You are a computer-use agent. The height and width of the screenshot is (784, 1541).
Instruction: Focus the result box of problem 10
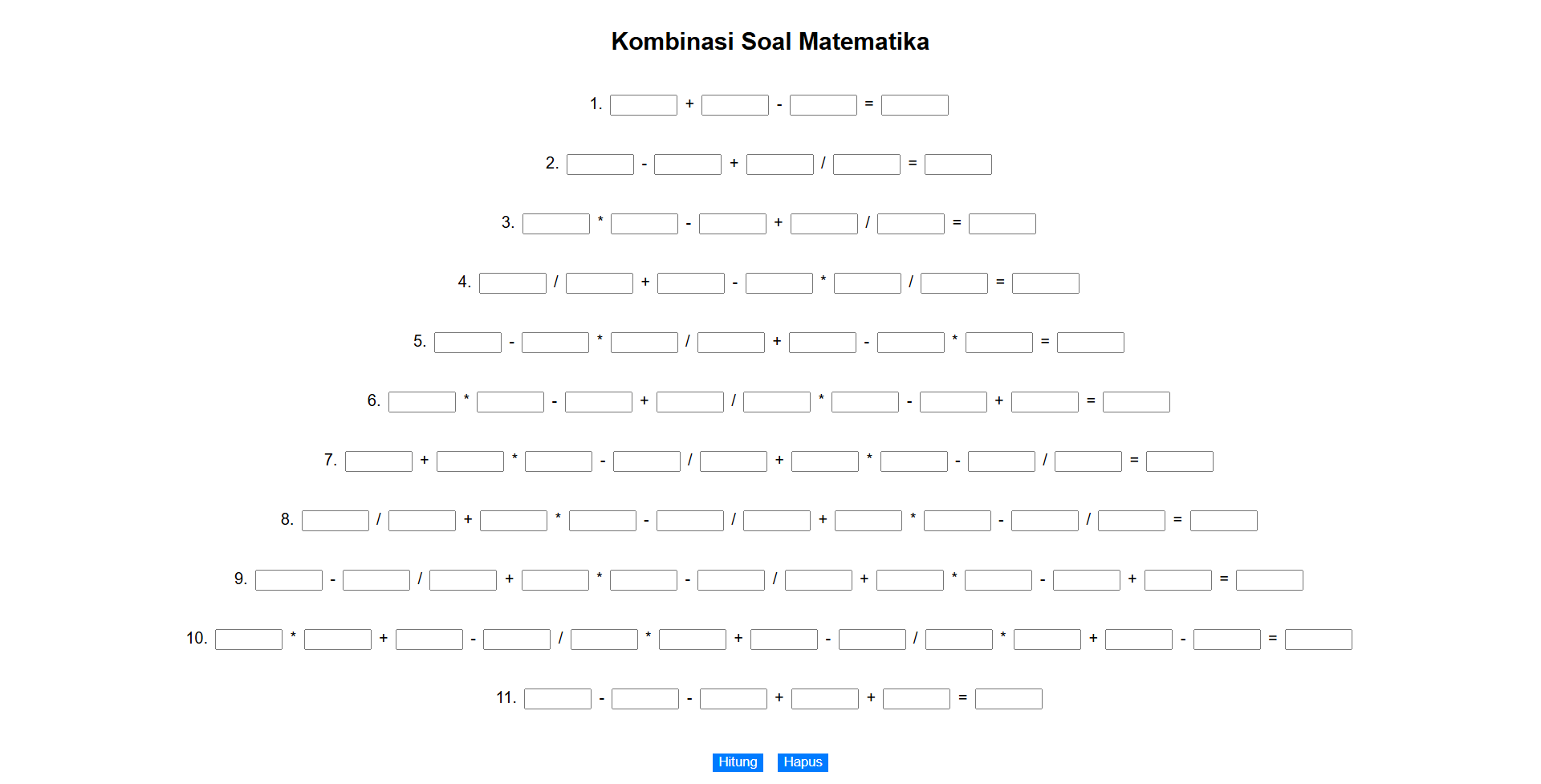(x=1319, y=640)
